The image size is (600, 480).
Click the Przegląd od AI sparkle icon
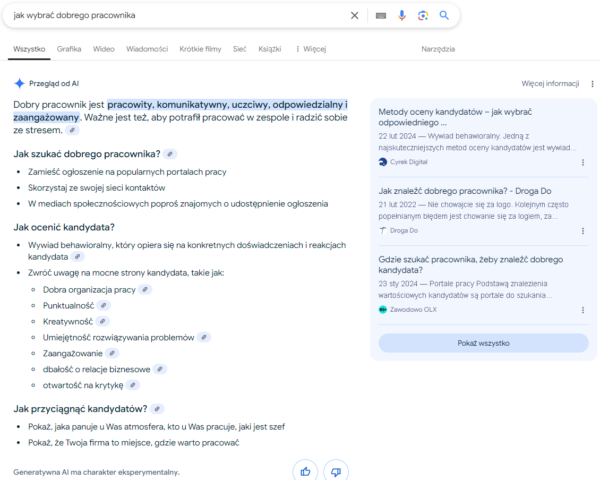tap(19, 83)
